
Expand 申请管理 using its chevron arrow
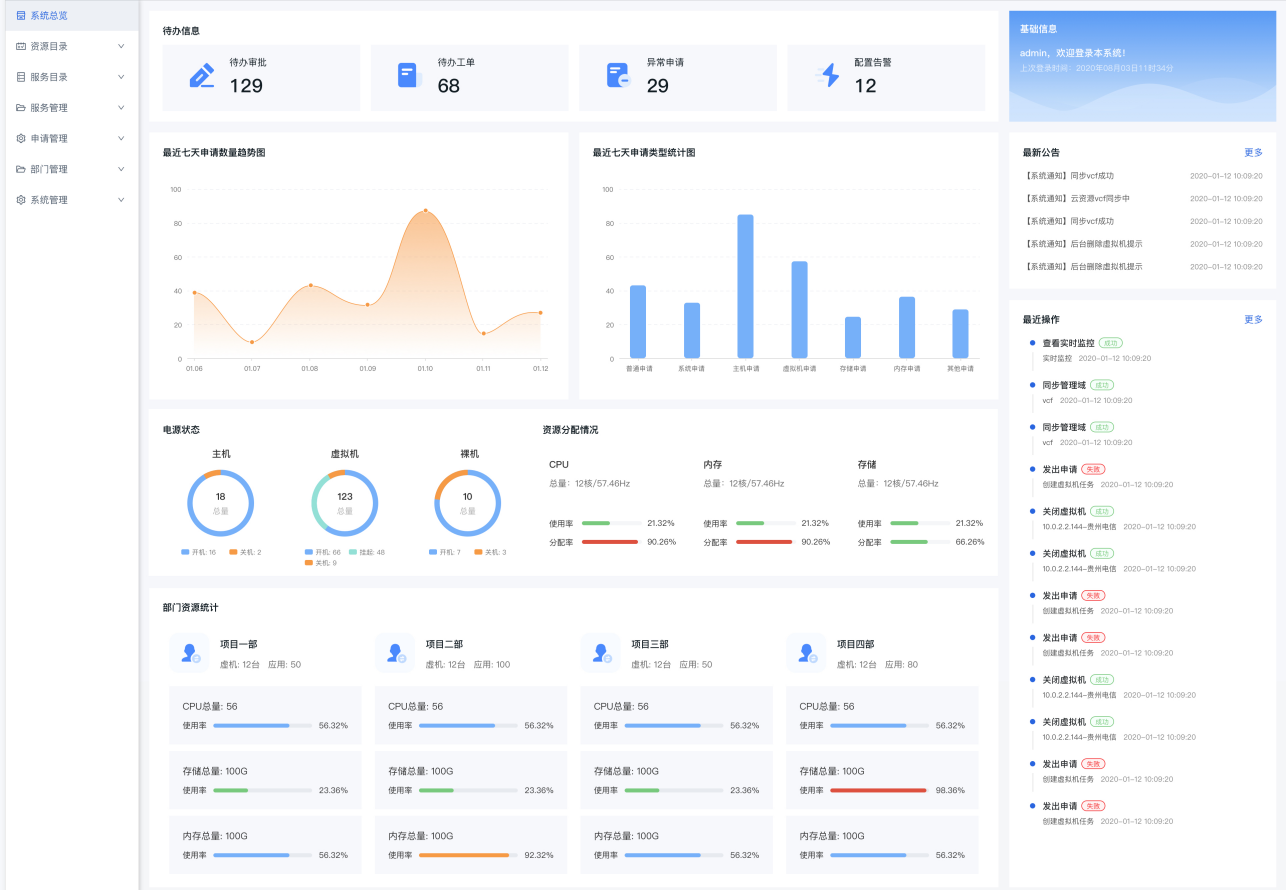coord(121,139)
